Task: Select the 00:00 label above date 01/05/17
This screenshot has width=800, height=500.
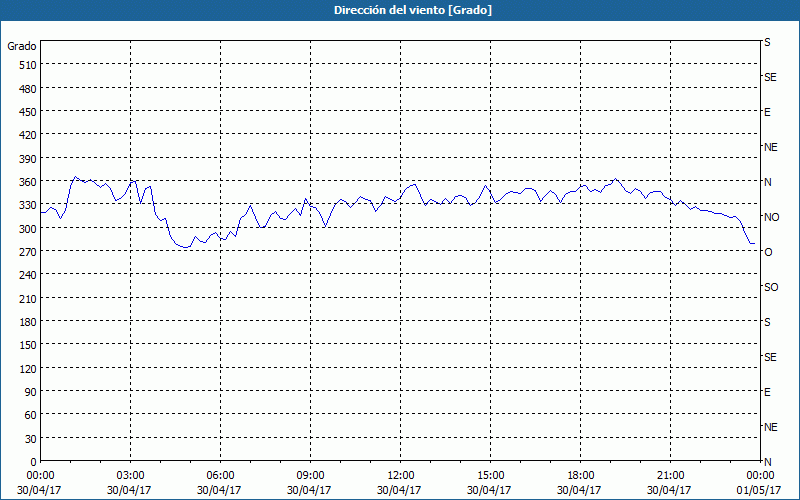Action: point(760,476)
